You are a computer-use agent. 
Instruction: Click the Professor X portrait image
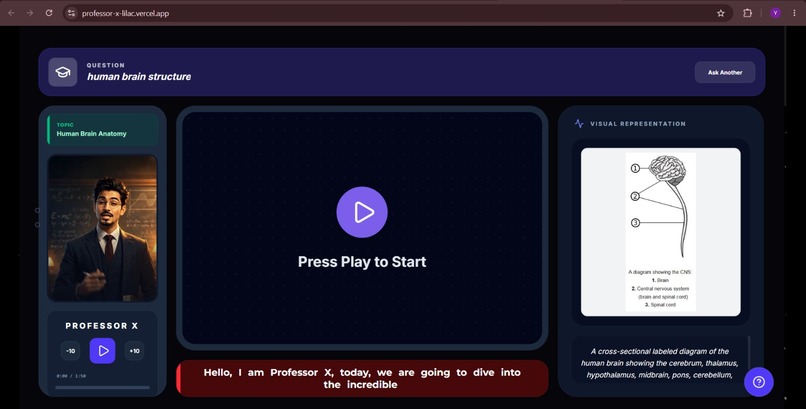pyautogui.click(x=103, y=228)
